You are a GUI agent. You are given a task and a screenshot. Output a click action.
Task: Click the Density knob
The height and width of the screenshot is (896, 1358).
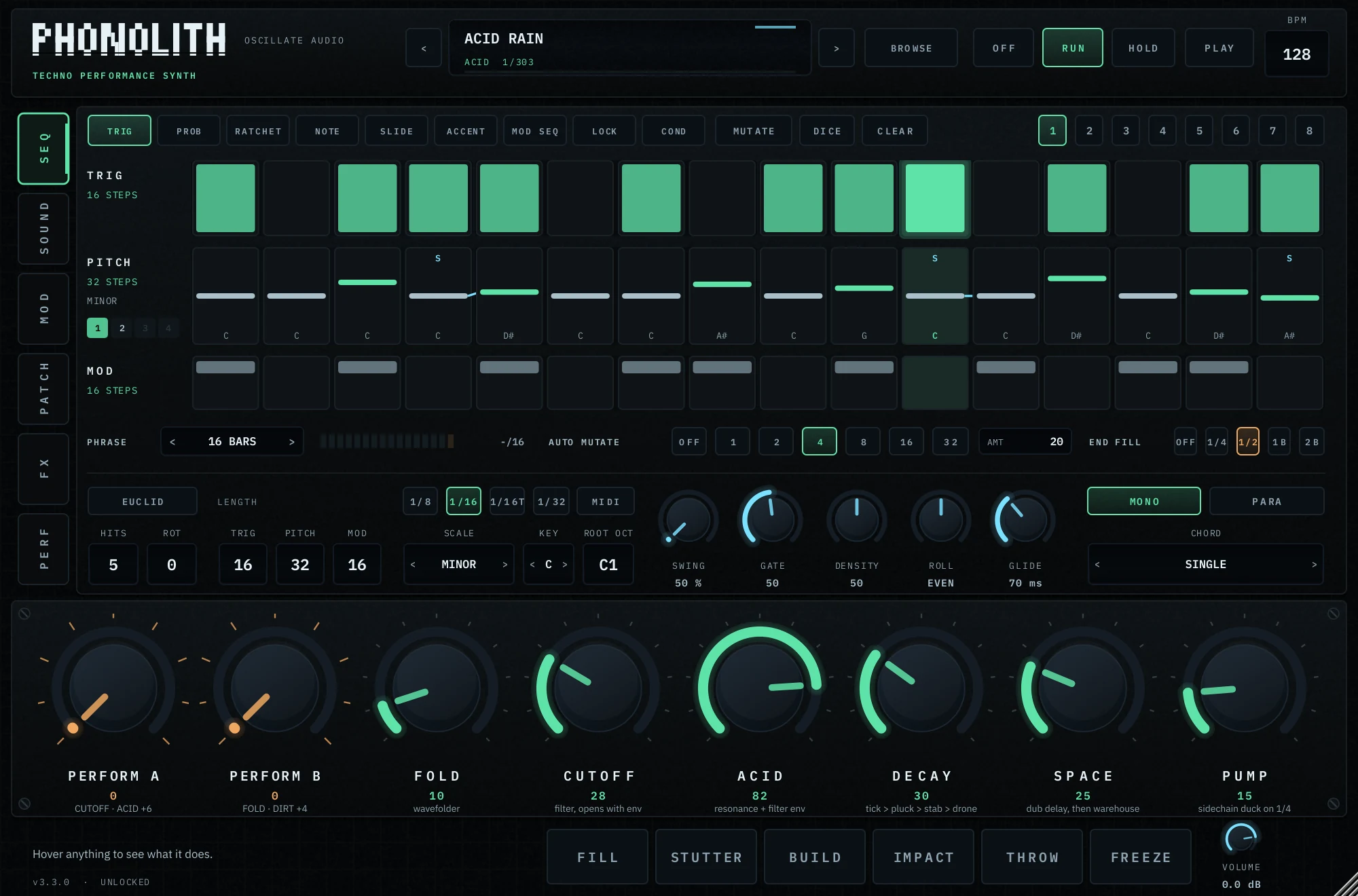[x=856, y=521]
